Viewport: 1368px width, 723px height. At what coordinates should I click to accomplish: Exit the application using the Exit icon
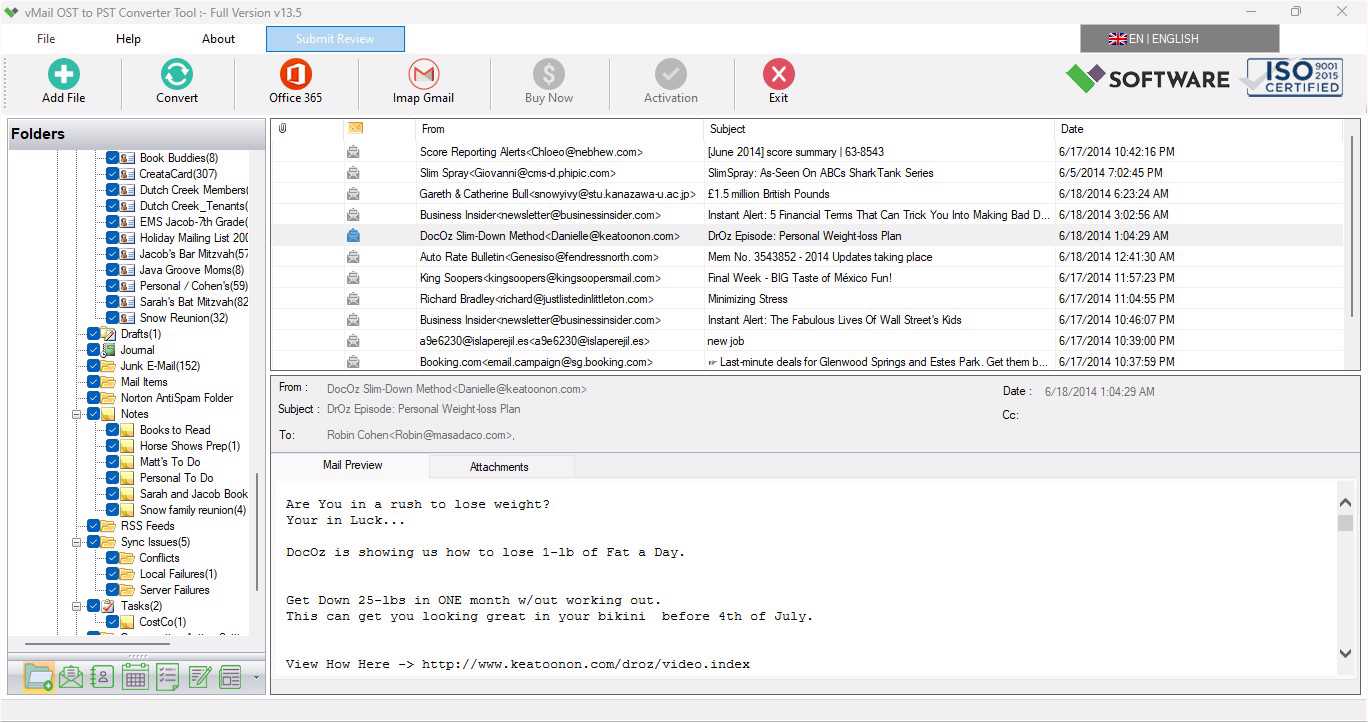778,75
